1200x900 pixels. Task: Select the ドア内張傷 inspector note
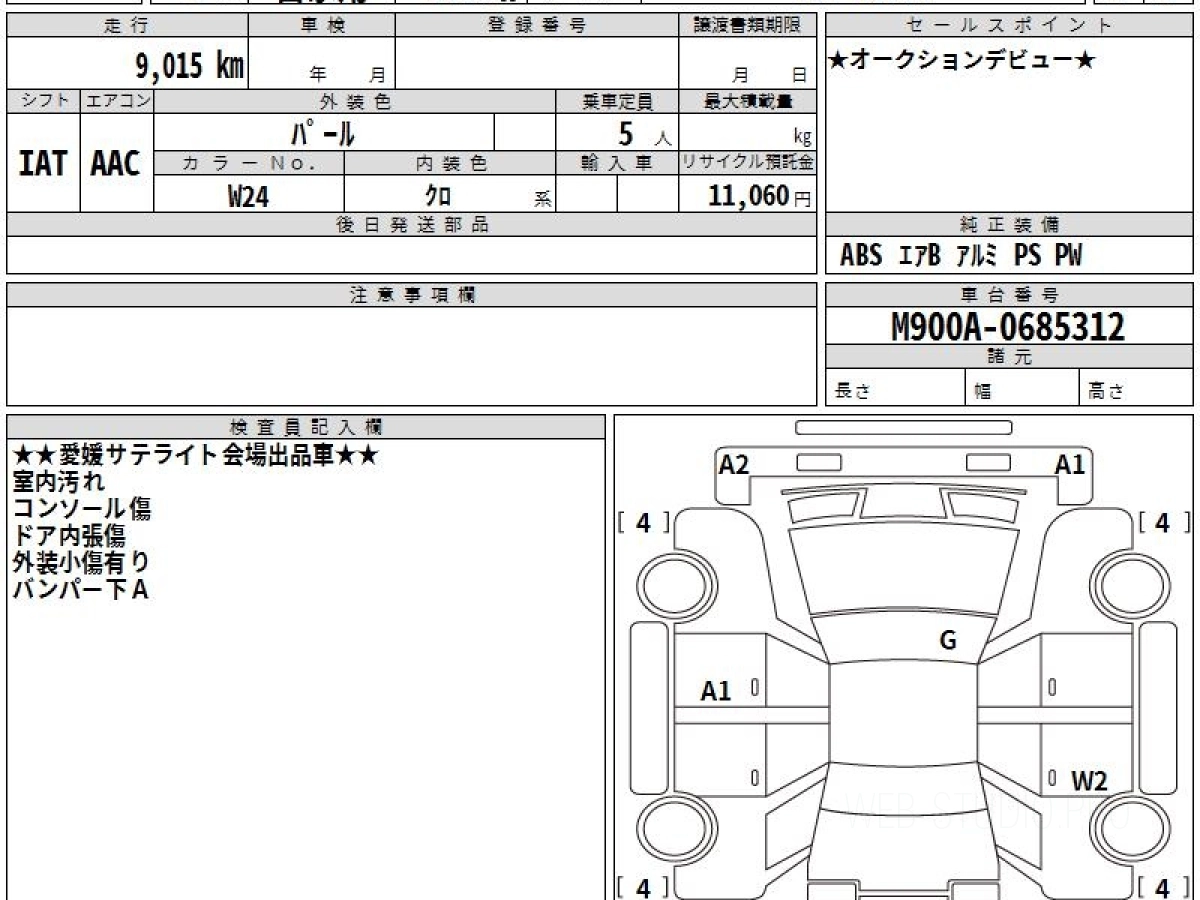[69, 536]
